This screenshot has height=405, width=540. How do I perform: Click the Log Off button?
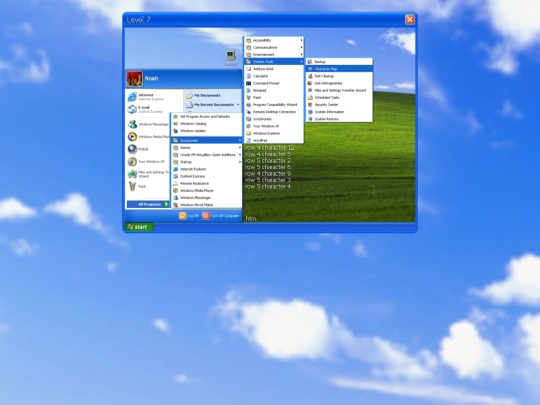[189, 216]
